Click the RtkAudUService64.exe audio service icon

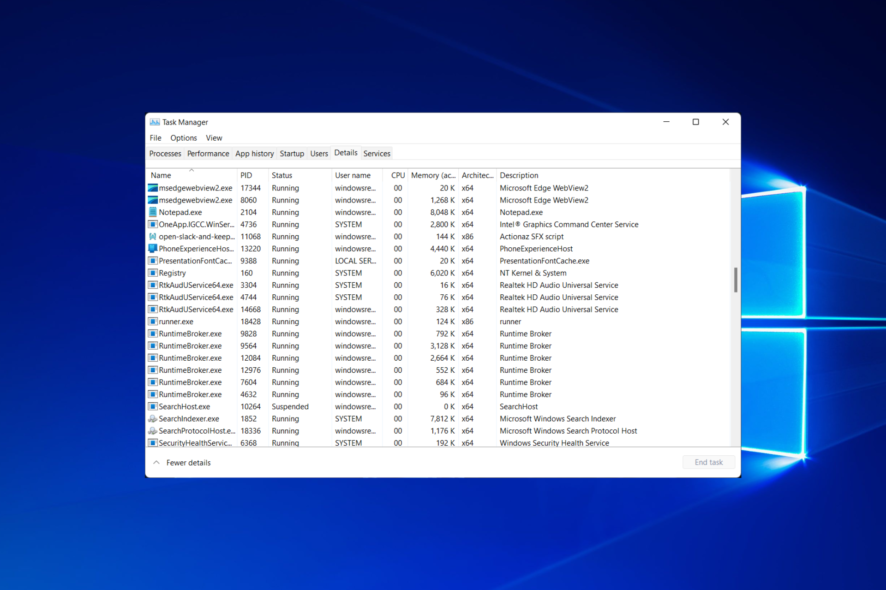click(x=153, y=285)
